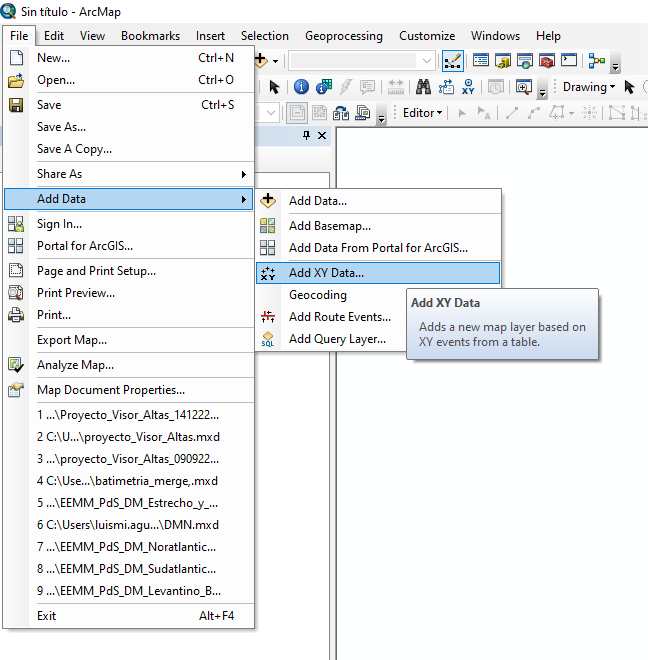Click the Hyperlink lightning bolt tool
The image size is (648, 660).
[346, 87]
